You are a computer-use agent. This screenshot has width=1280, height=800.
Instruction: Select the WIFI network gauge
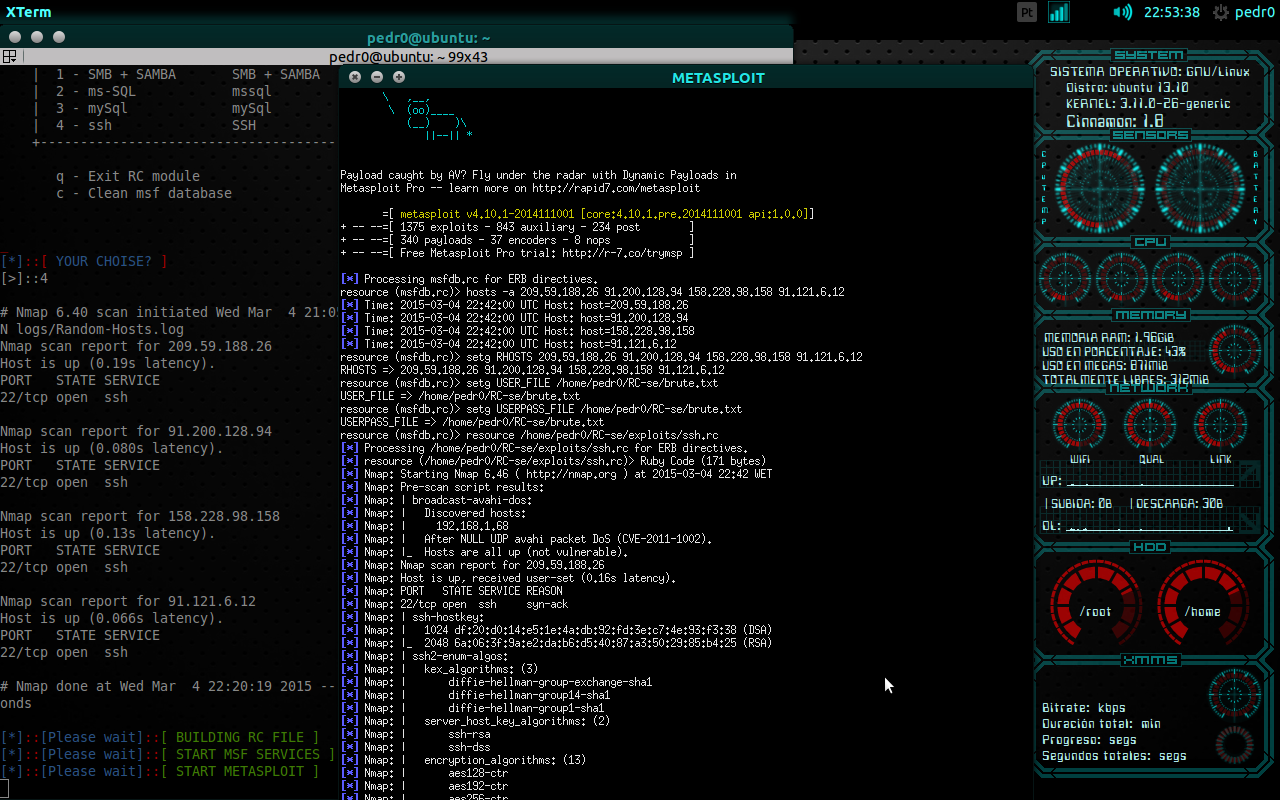click(1079, 425)
